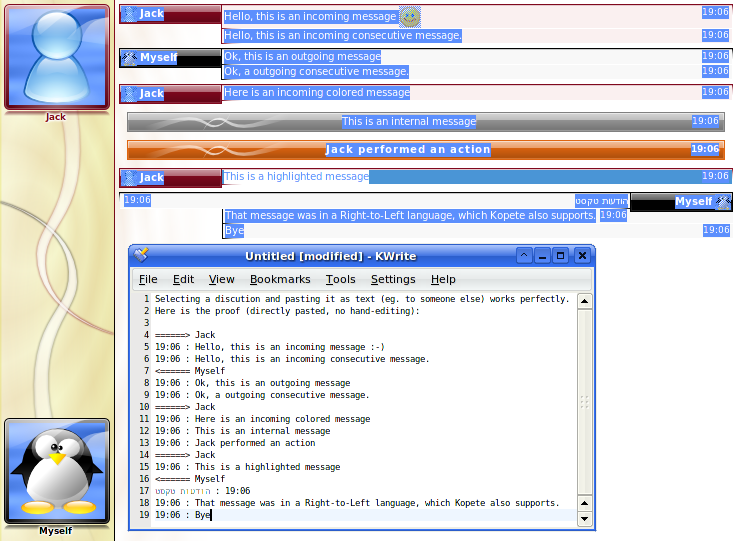Click the Myself penguin avatar picture

(57, 471)
